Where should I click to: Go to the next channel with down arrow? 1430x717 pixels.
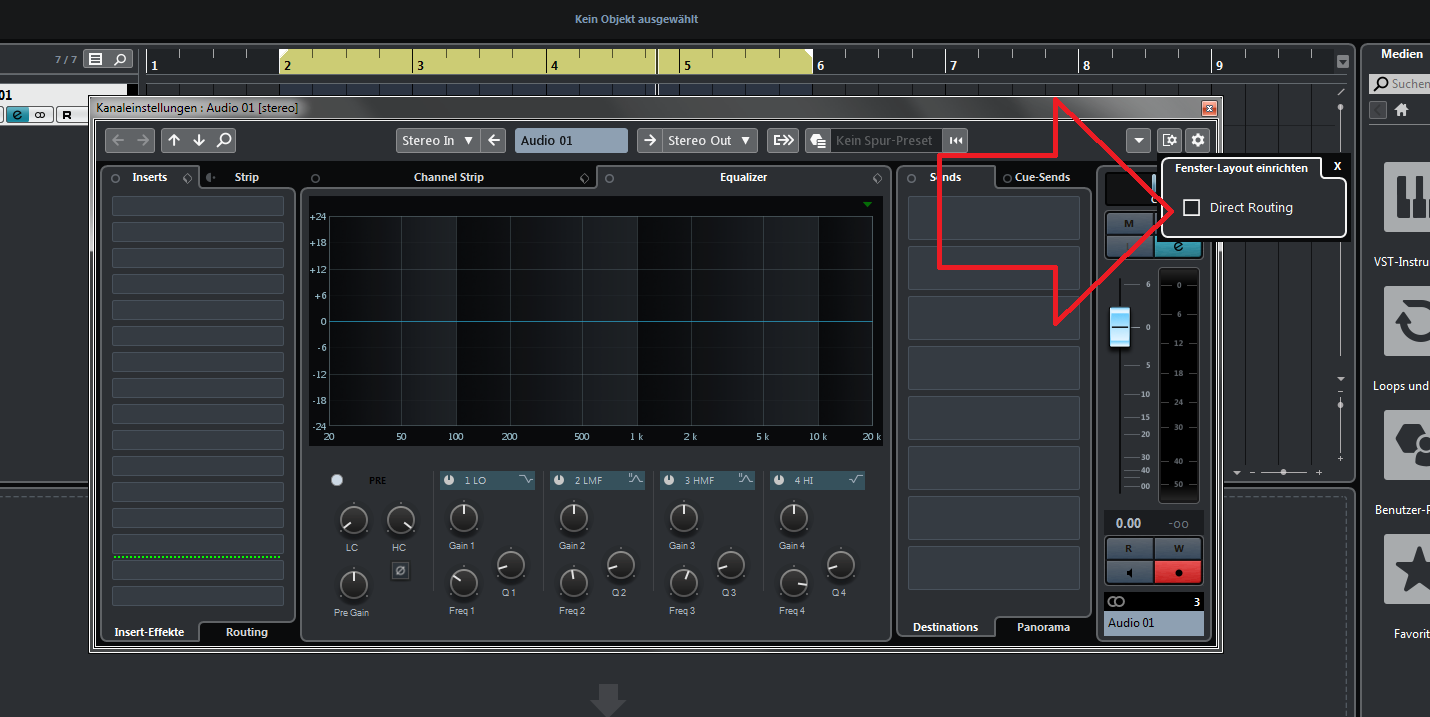(199, 141)
